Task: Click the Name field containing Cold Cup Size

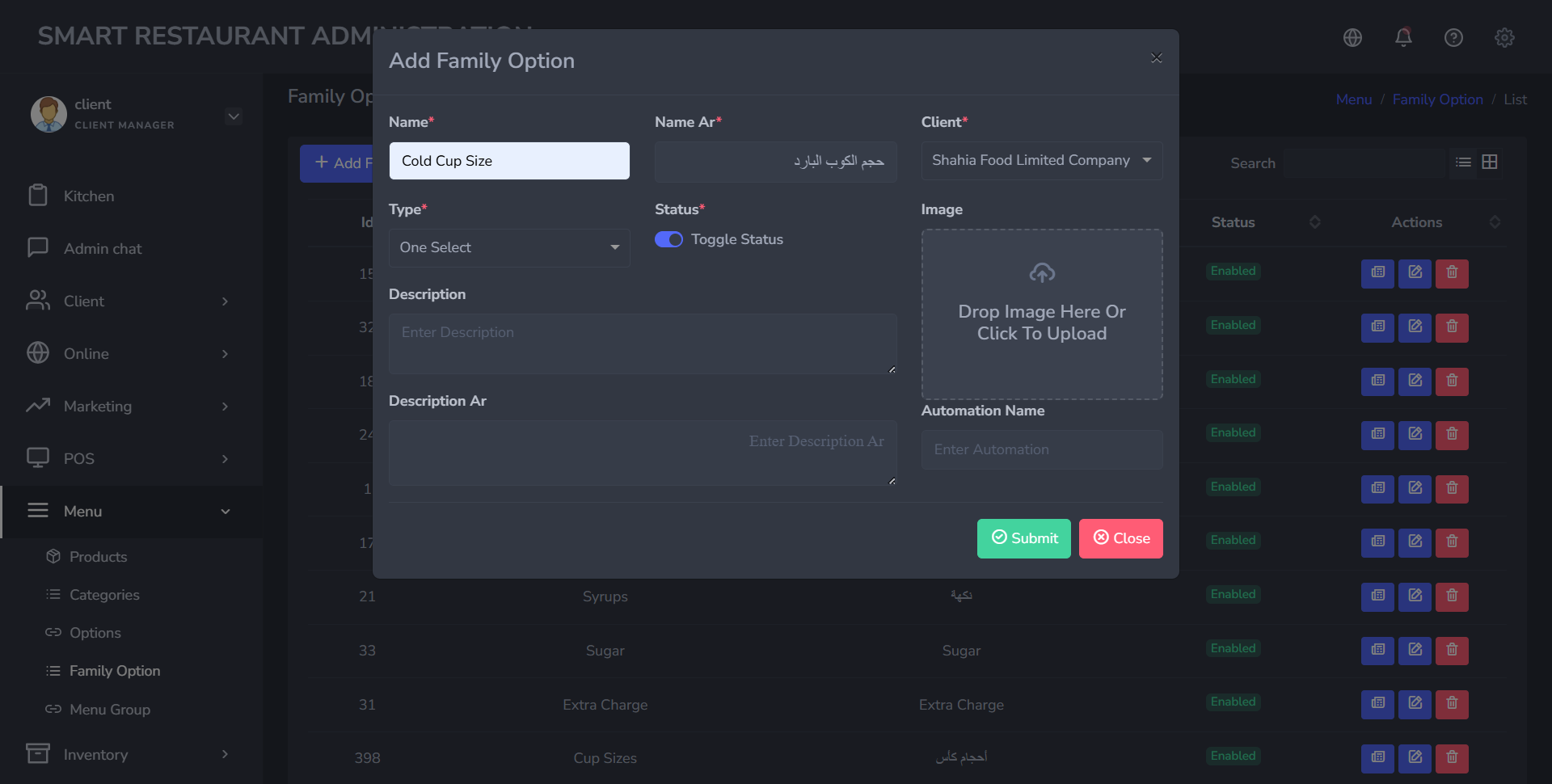Action: coord(509,161)
